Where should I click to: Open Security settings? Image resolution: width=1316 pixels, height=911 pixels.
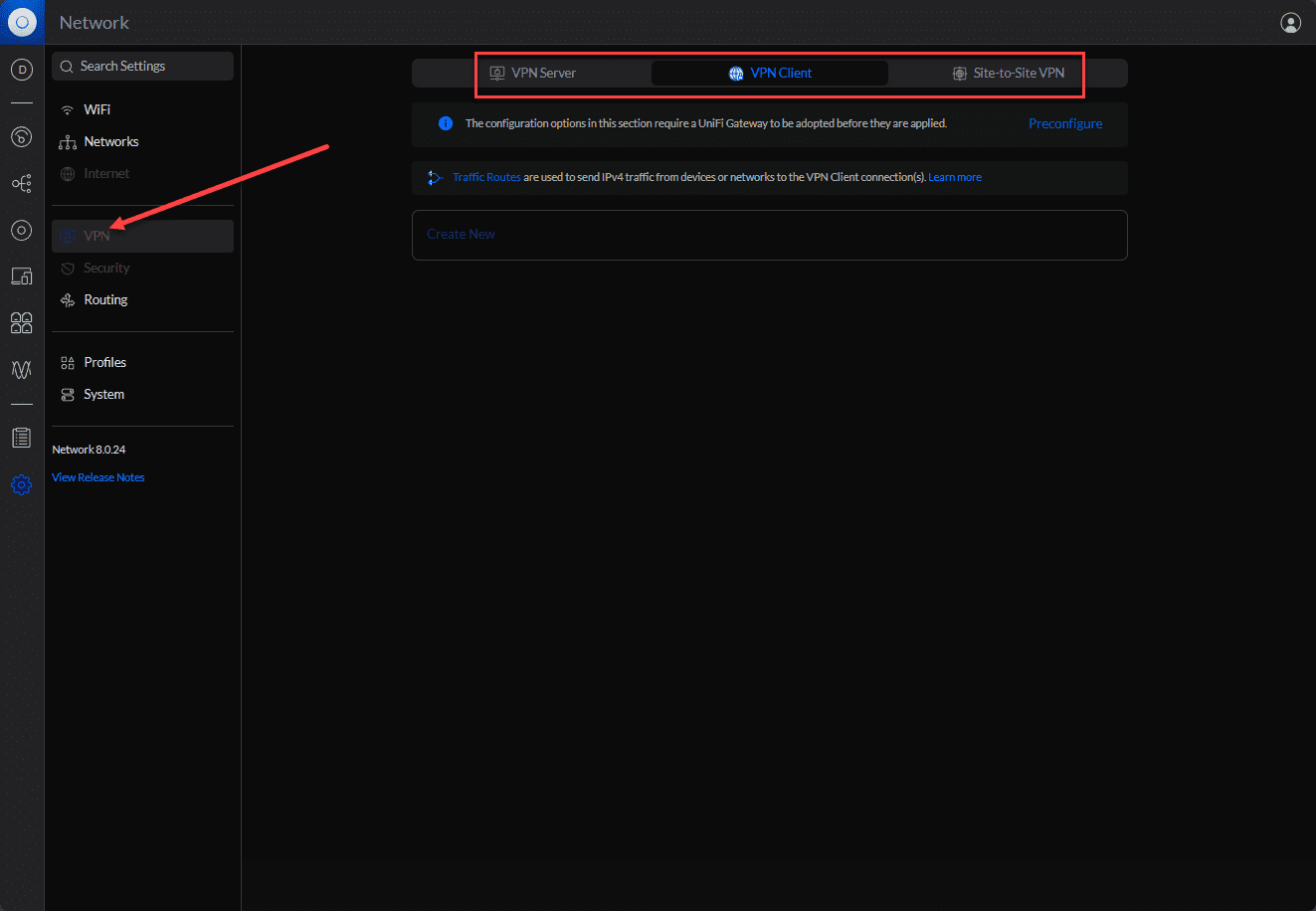click(143, 268)
